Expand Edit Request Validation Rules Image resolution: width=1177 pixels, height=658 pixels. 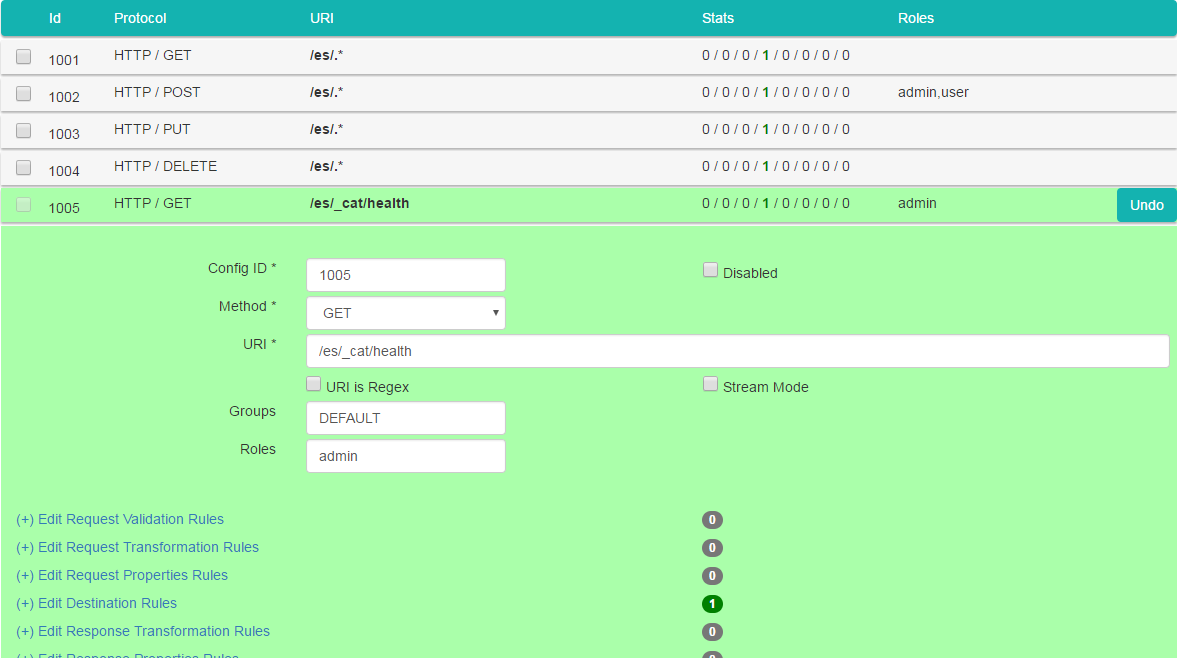click(120, 519)
